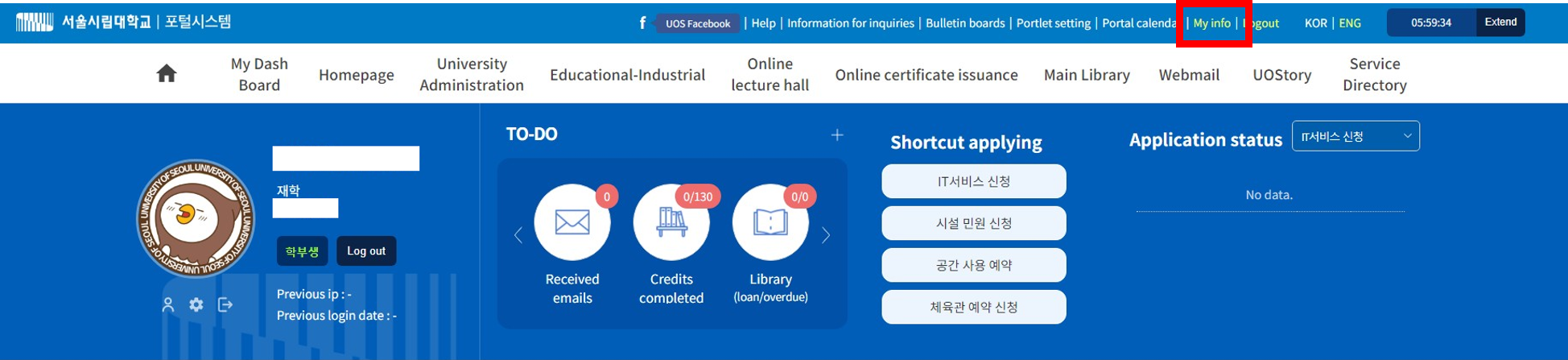Open settings gear icon under avatar

click(x=196, y=304)
